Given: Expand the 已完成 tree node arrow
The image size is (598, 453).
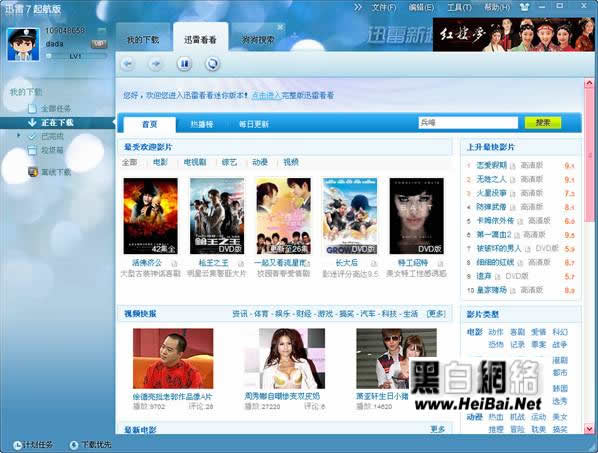Looking at the screenshot, I should [x=18, y=135].
